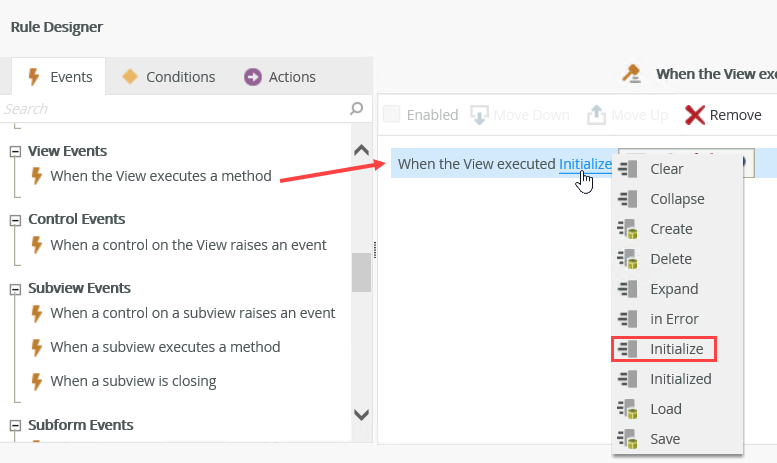Viewport: 777px width, 463px height.
Task: Switch to the Conditions tab
Action: (168, 77)
